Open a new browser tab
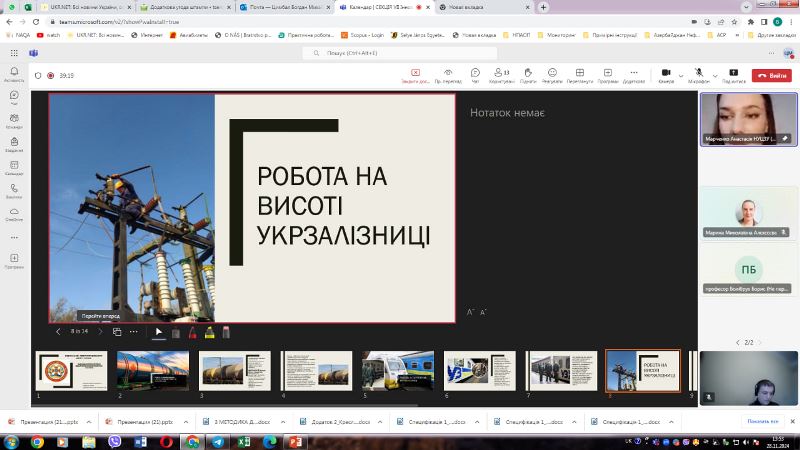This screenshot has height=450, width=800. point(543,7)
